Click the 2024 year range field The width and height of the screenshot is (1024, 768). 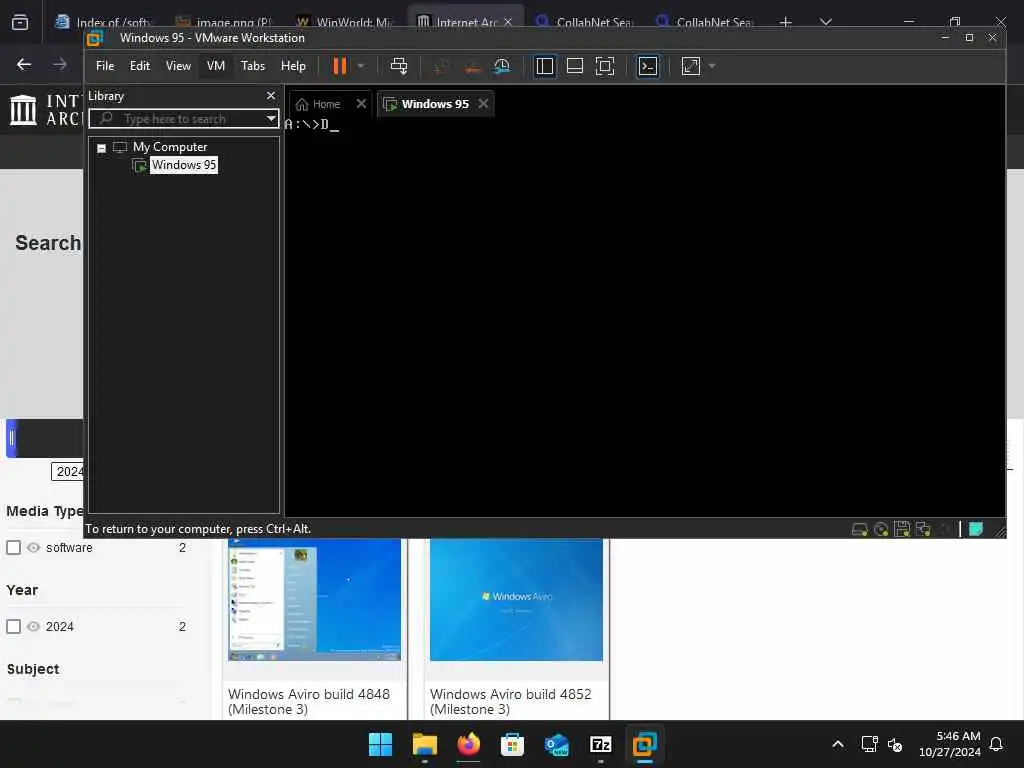[68, 472]
